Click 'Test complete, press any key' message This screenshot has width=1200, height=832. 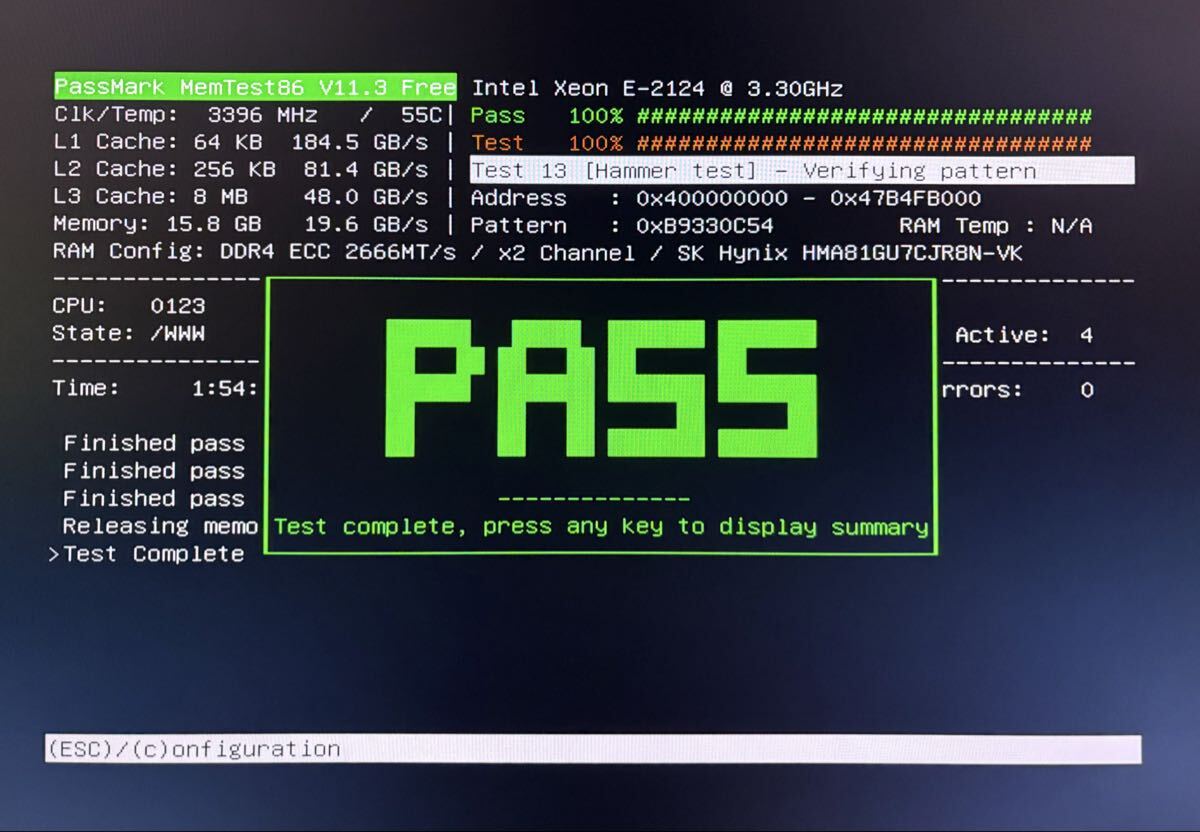(x=601, y=526)
